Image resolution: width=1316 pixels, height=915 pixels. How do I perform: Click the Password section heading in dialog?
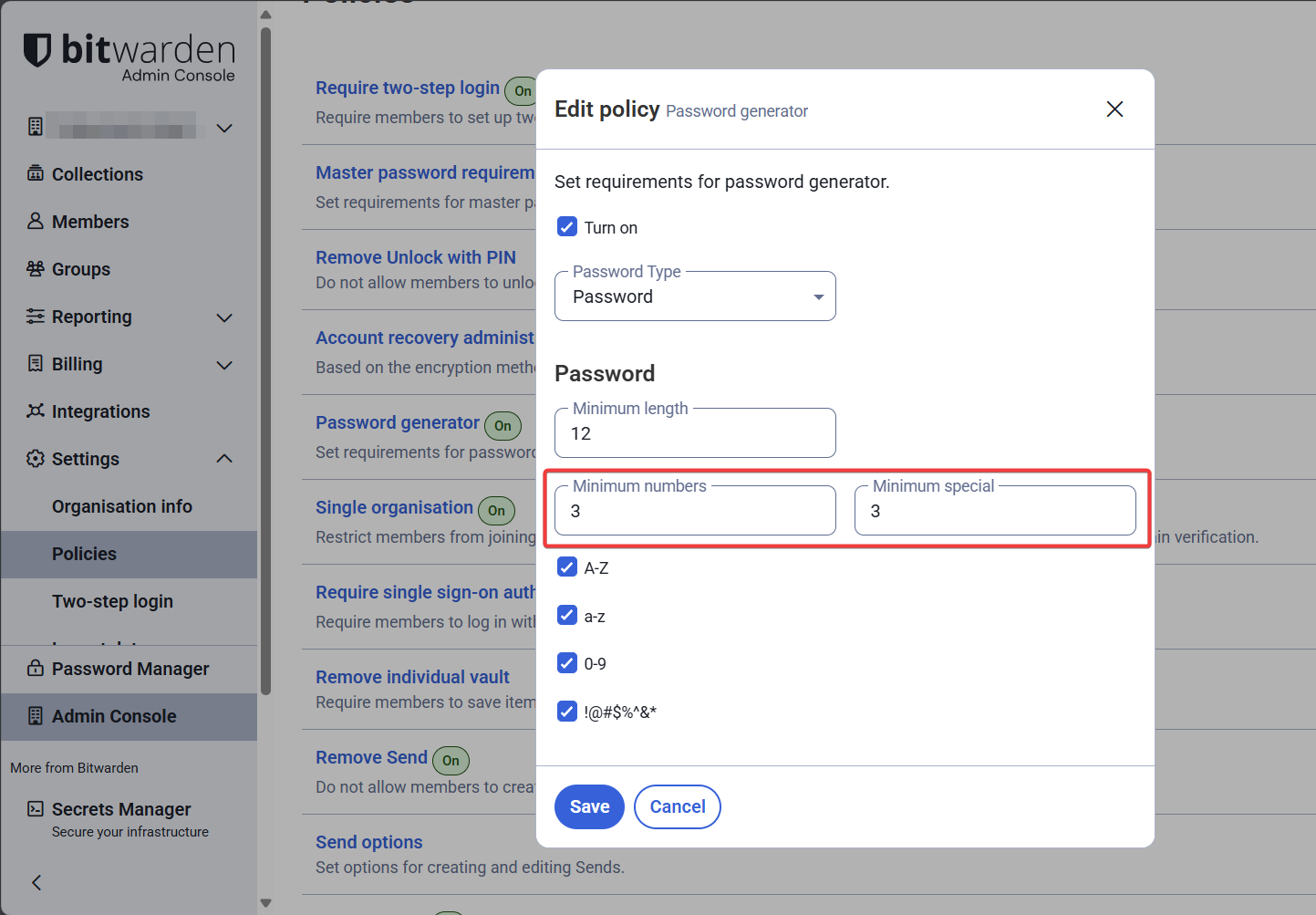(605, 373)
